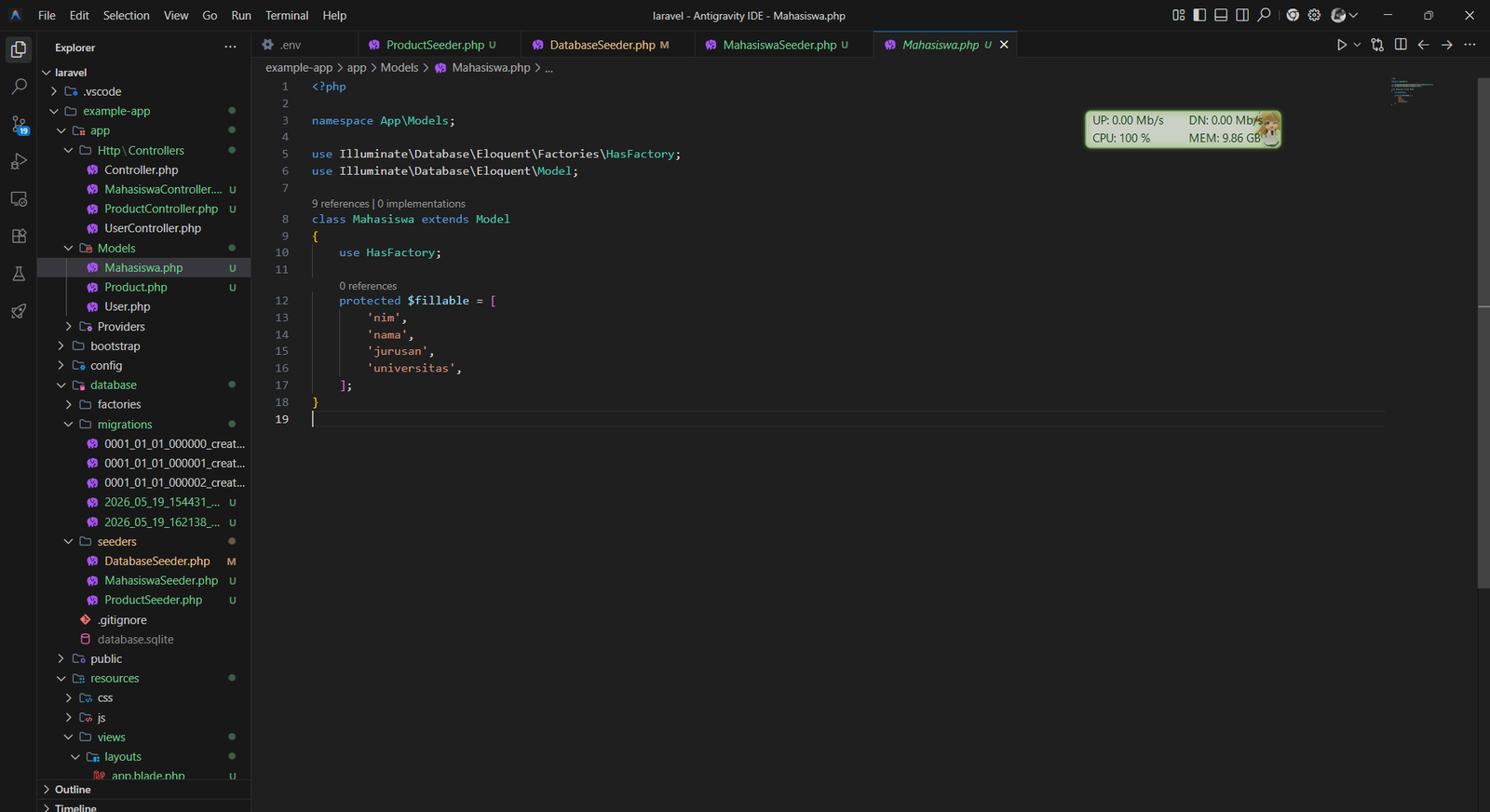Open the Remote Explorer view
The image size is (1490, 812).
tap(19, 198)
